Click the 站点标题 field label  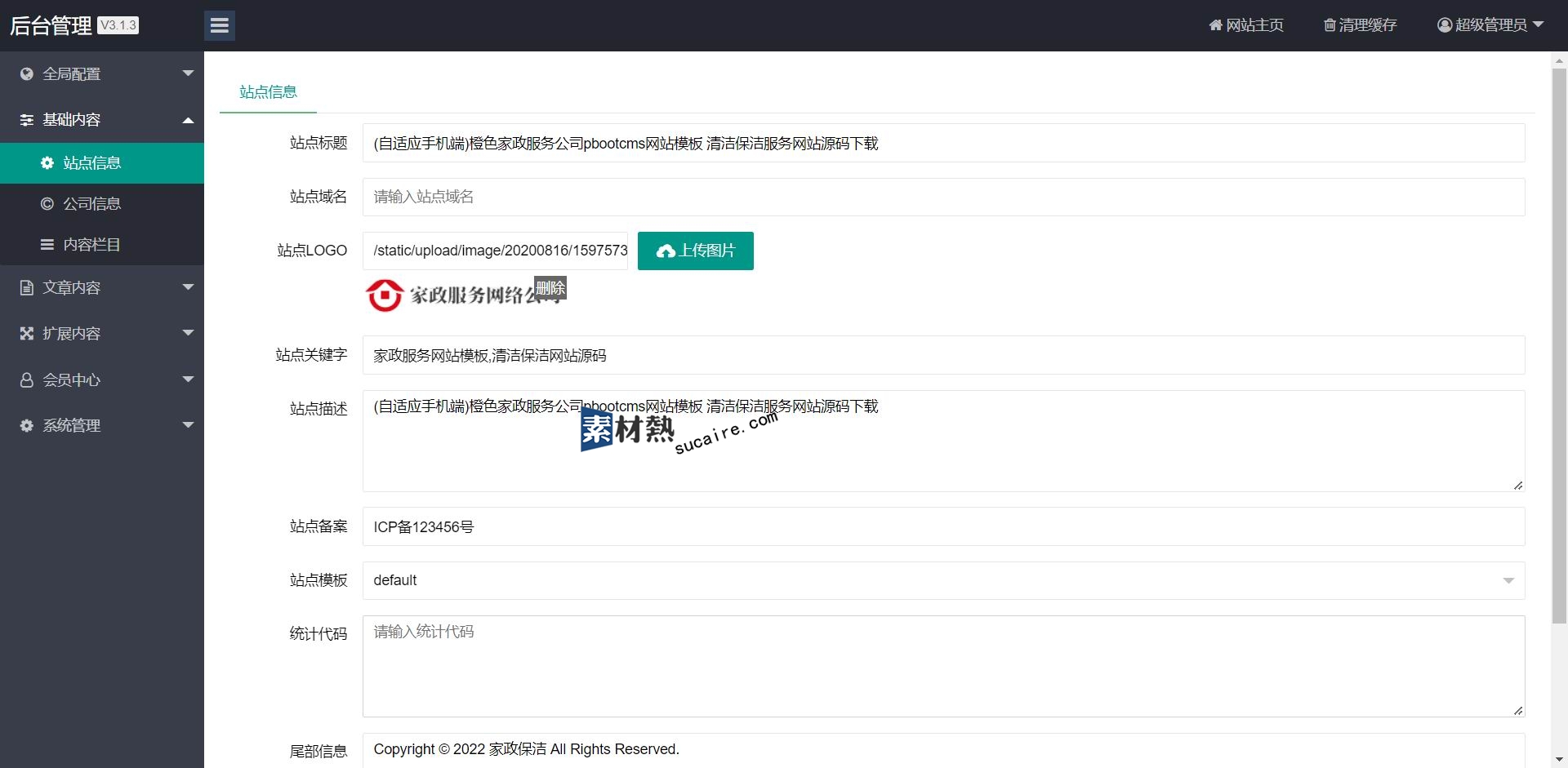click(x=318, y=143)
